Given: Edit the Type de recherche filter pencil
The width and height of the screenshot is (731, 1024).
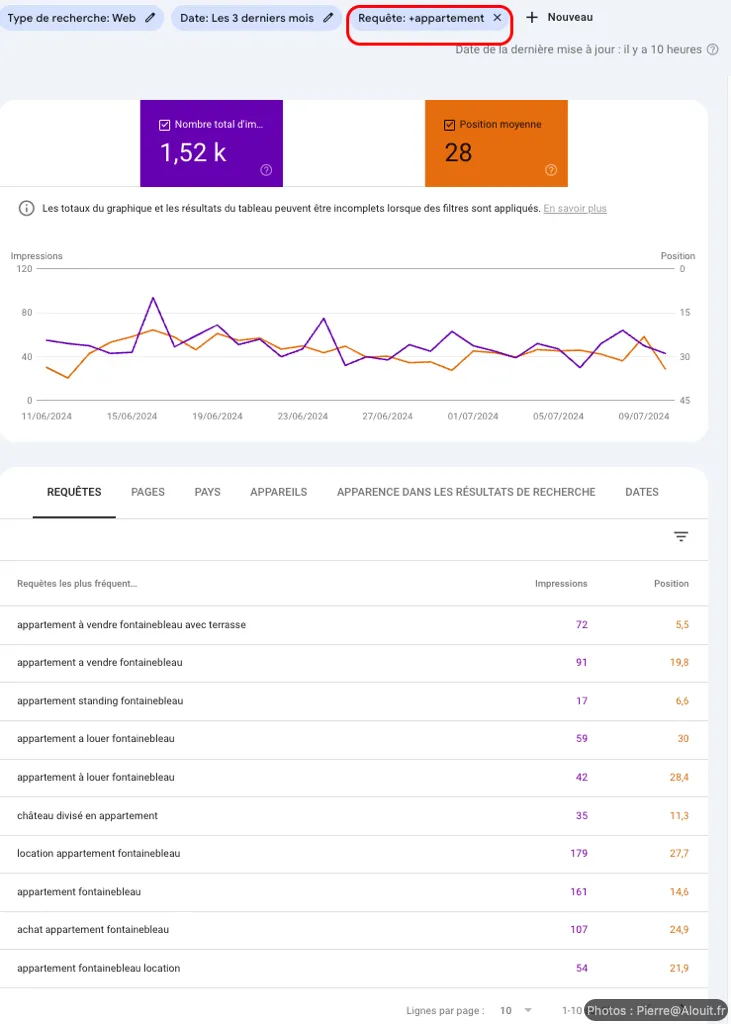Looking at the screenshot, I should pyautogui.click(x=150, y=18).
